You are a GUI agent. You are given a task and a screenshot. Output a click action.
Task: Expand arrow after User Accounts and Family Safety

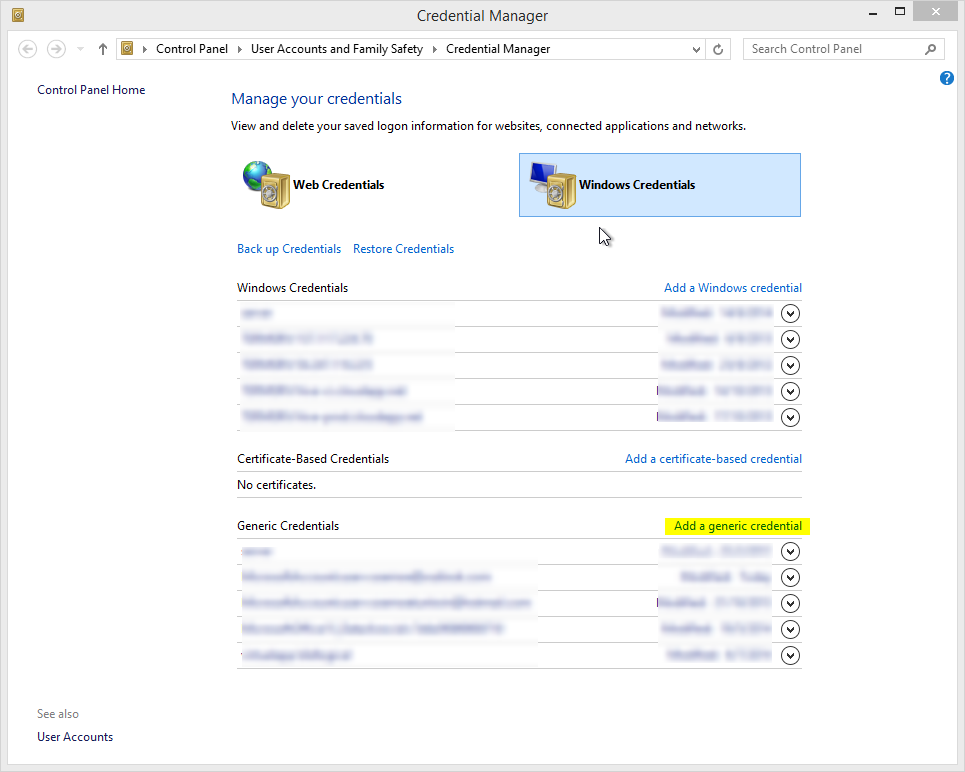pyautogui.click(x=434, y=49)
